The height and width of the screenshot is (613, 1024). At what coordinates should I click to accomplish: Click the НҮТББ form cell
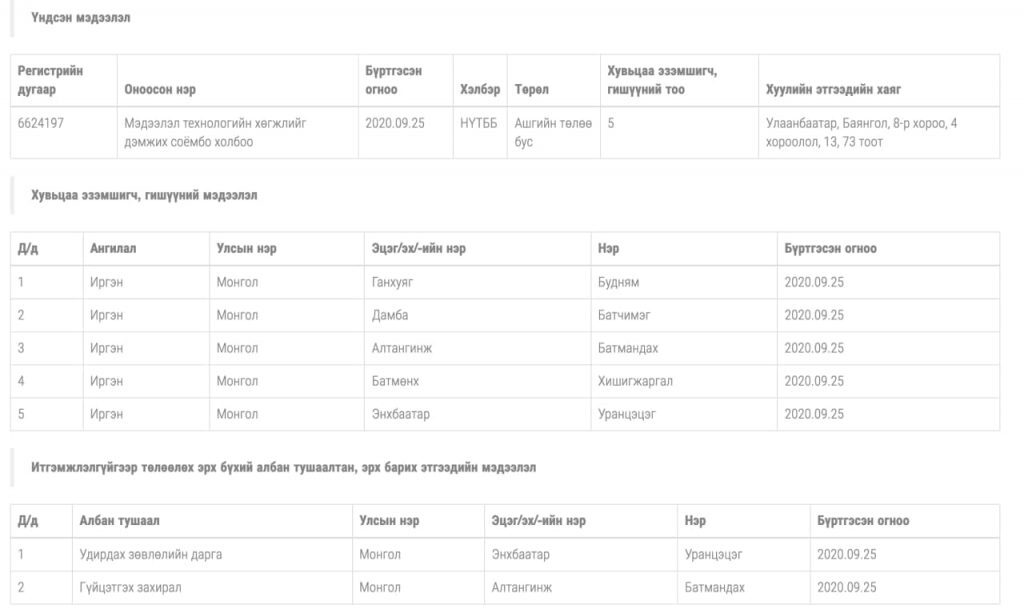478,123
